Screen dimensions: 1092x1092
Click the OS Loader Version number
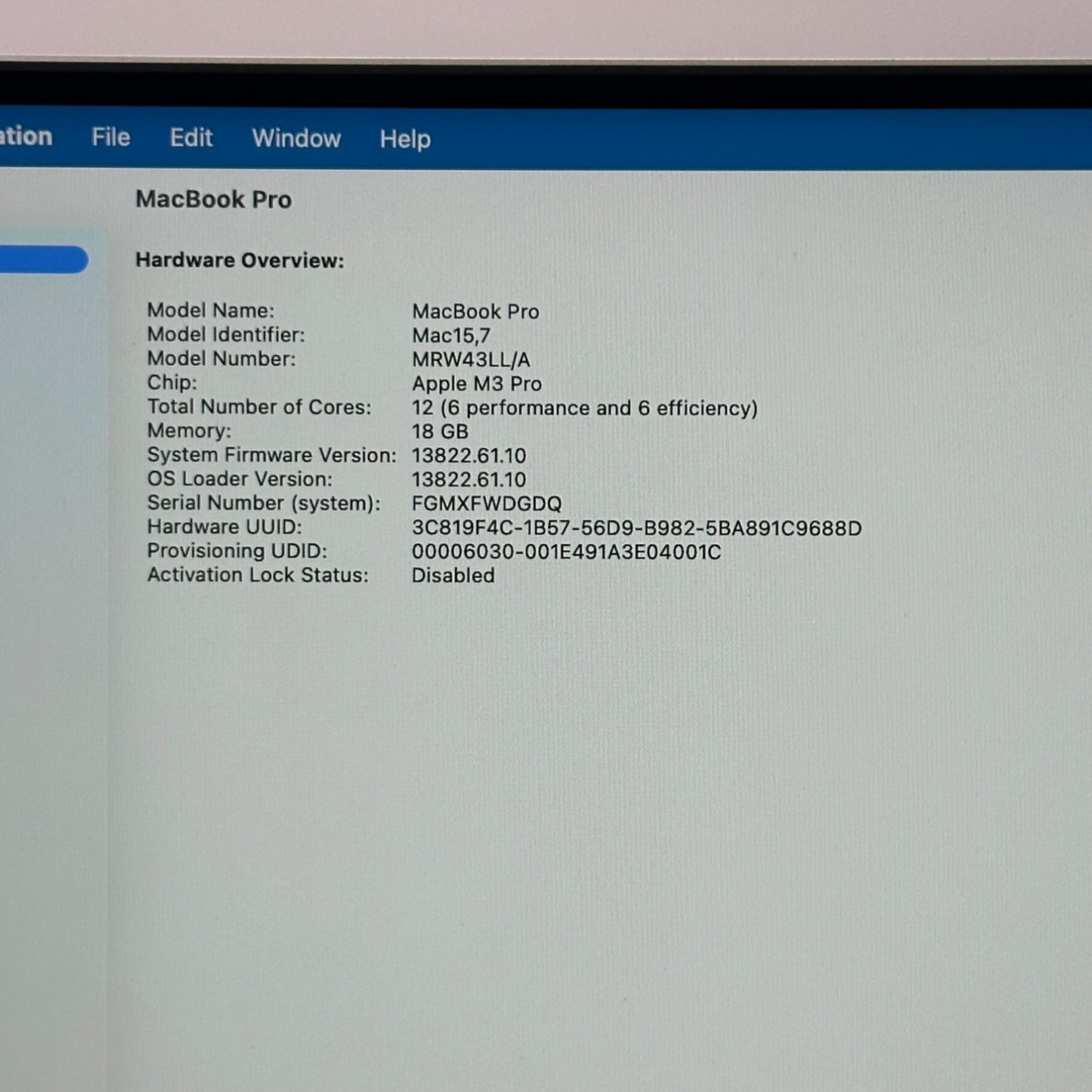click(x=469, y=480)
